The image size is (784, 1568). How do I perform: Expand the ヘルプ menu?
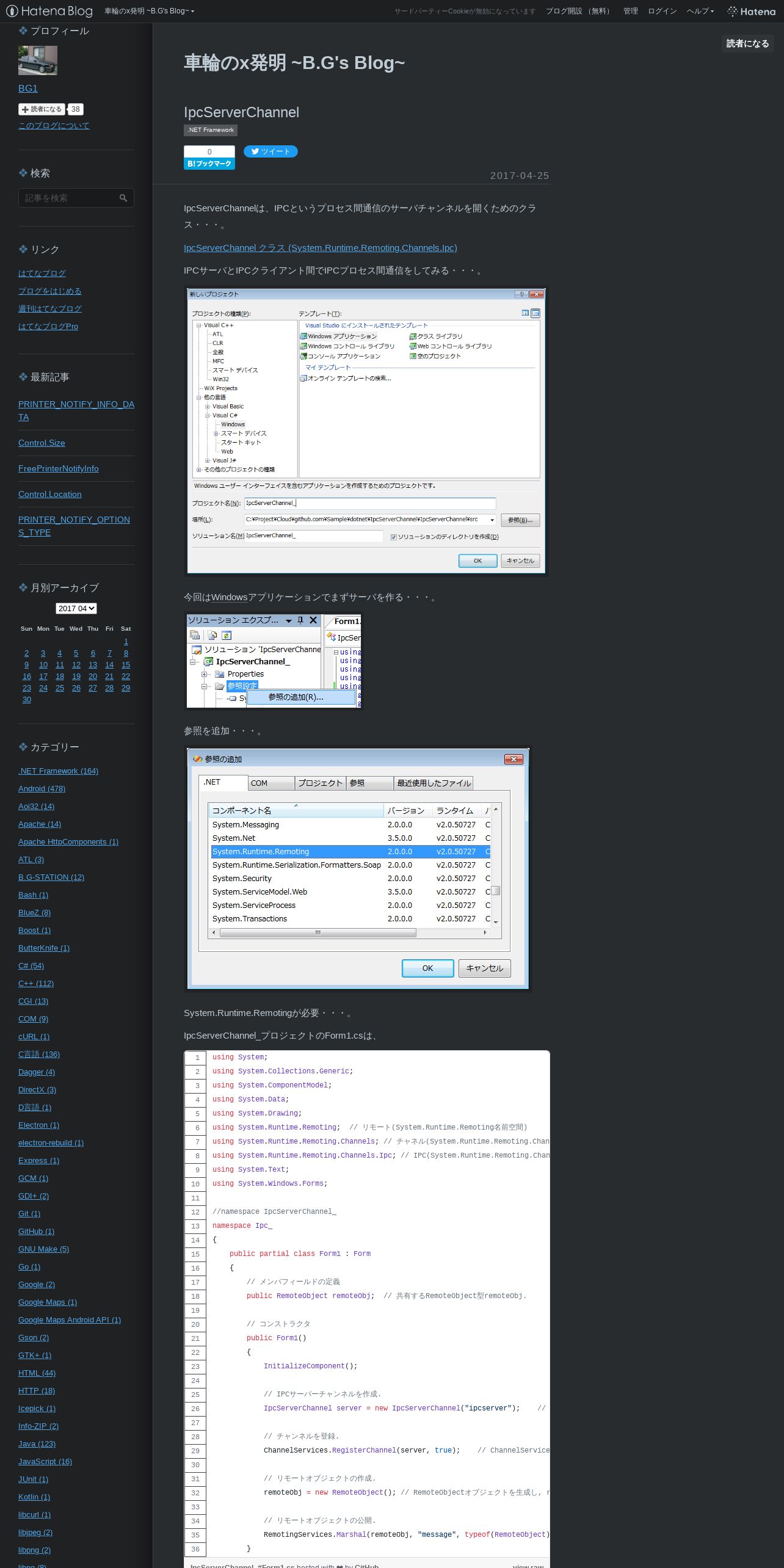(x=700, y=11)
